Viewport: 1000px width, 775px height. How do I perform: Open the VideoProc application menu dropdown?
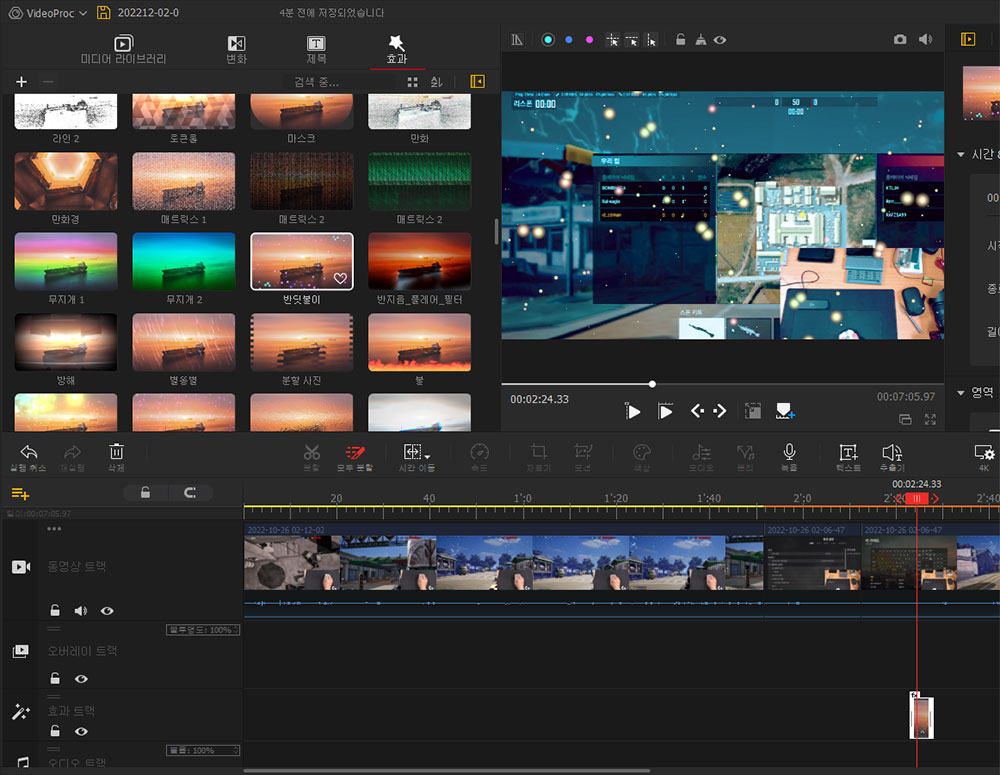pos(82,13)
